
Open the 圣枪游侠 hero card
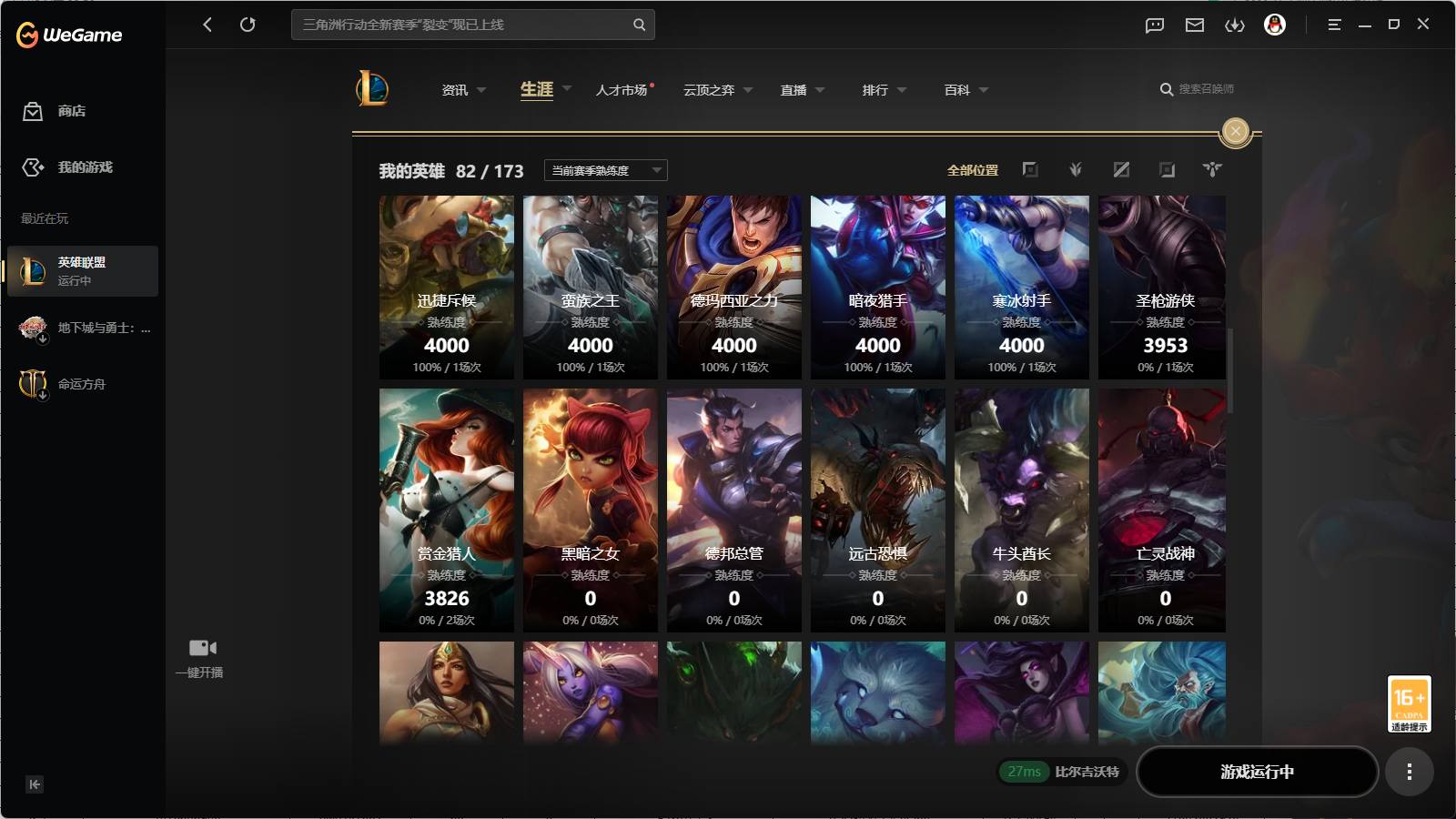1162,288
